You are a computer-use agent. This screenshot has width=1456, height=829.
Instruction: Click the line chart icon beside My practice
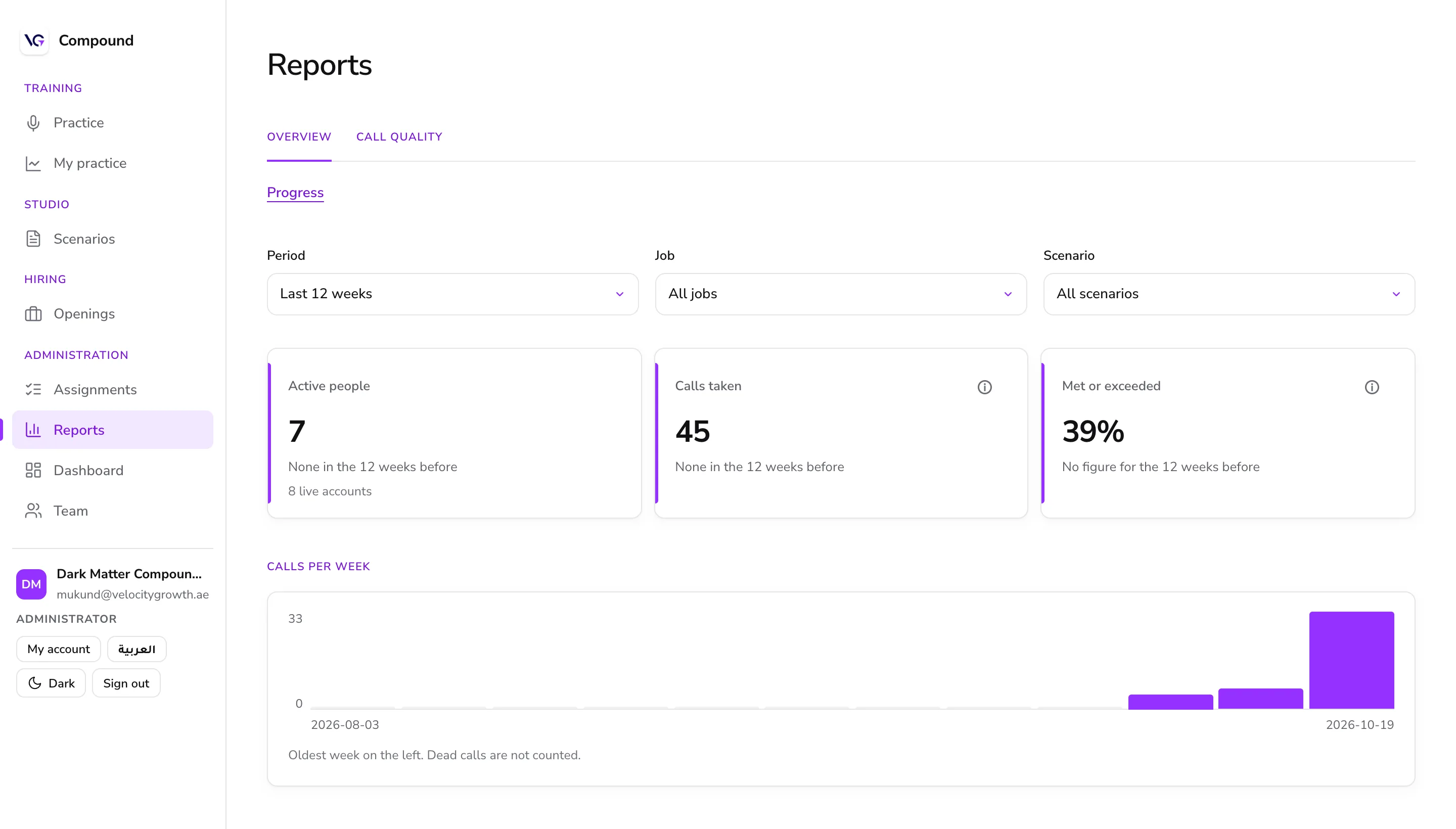click(33, 163)
